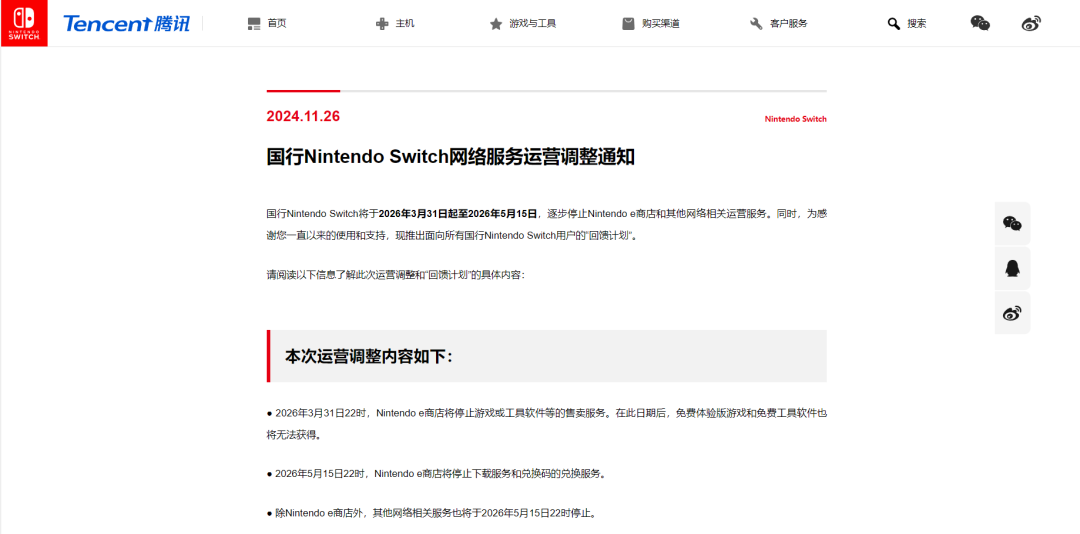Open the 游戏与工具 menu label
This screenshot has height=534, width=1080.
(x=532, y=23)
